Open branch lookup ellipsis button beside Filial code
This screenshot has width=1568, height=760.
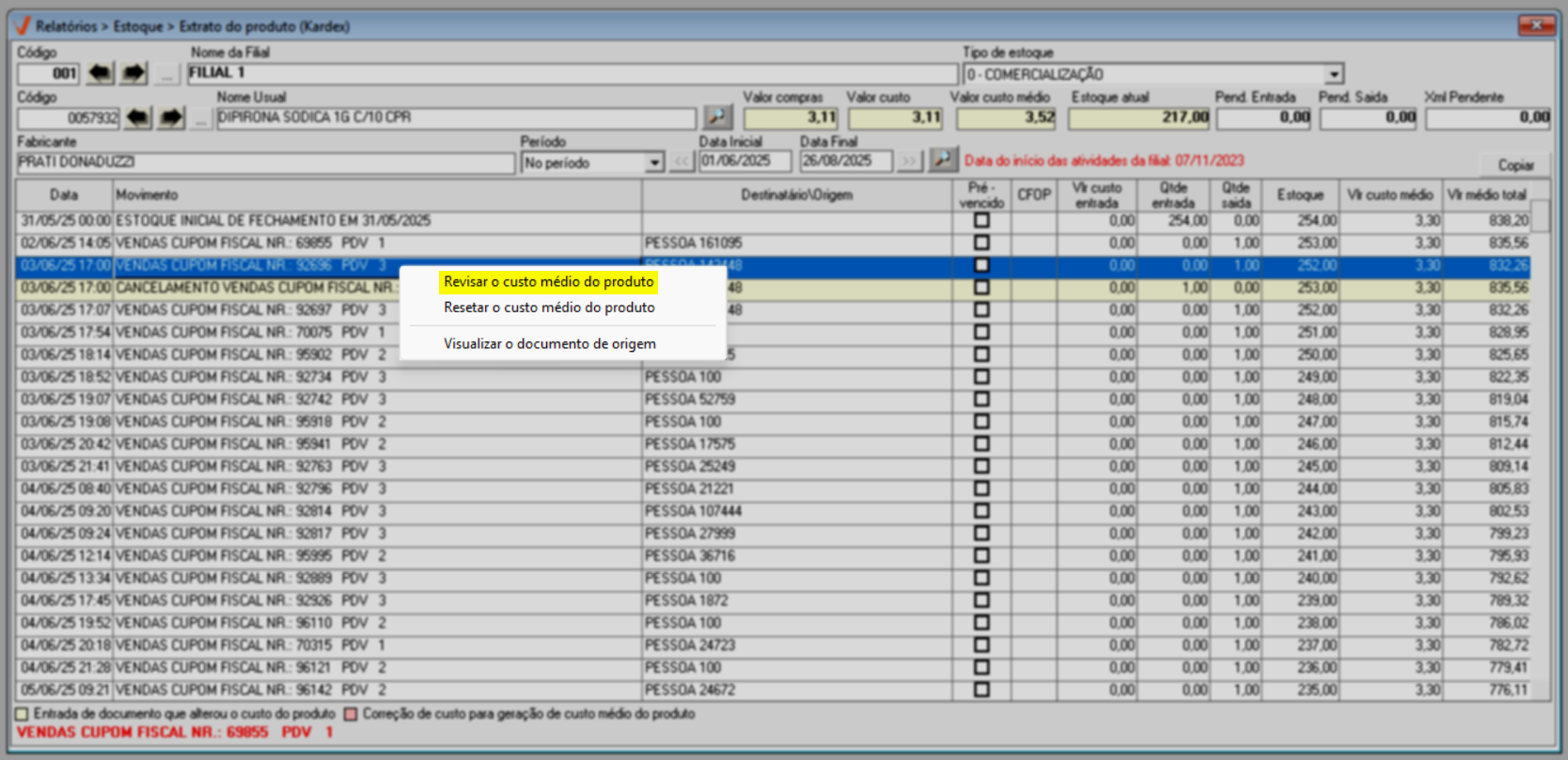[166, 73]
